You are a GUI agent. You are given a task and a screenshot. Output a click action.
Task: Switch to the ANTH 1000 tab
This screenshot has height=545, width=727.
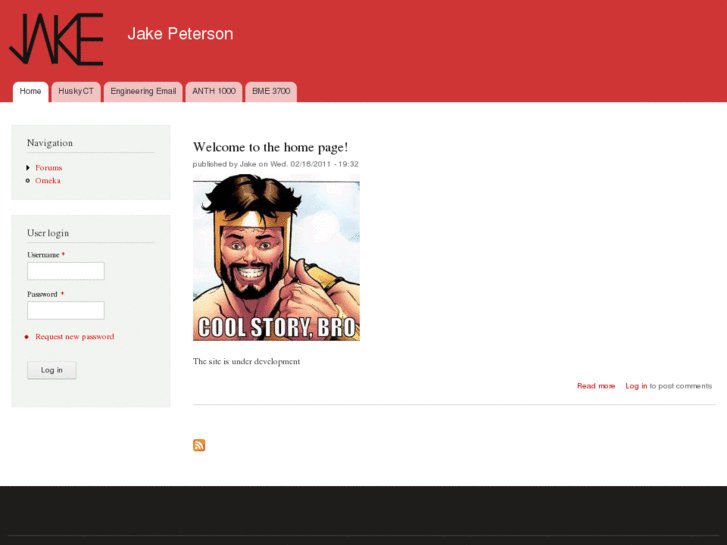point(214,91)
